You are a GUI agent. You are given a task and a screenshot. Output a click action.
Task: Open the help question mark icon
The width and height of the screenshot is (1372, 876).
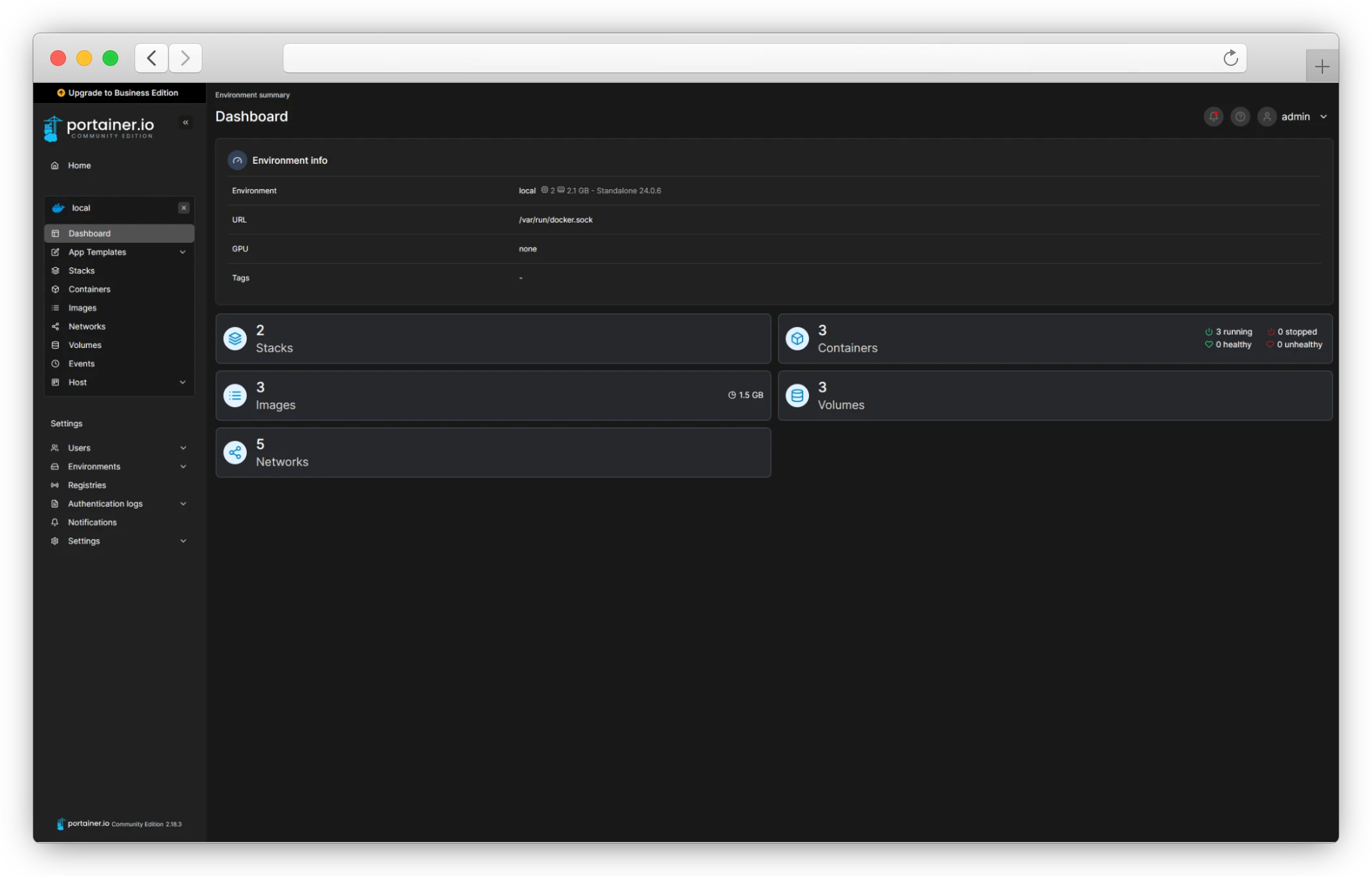coord(1240,117)
